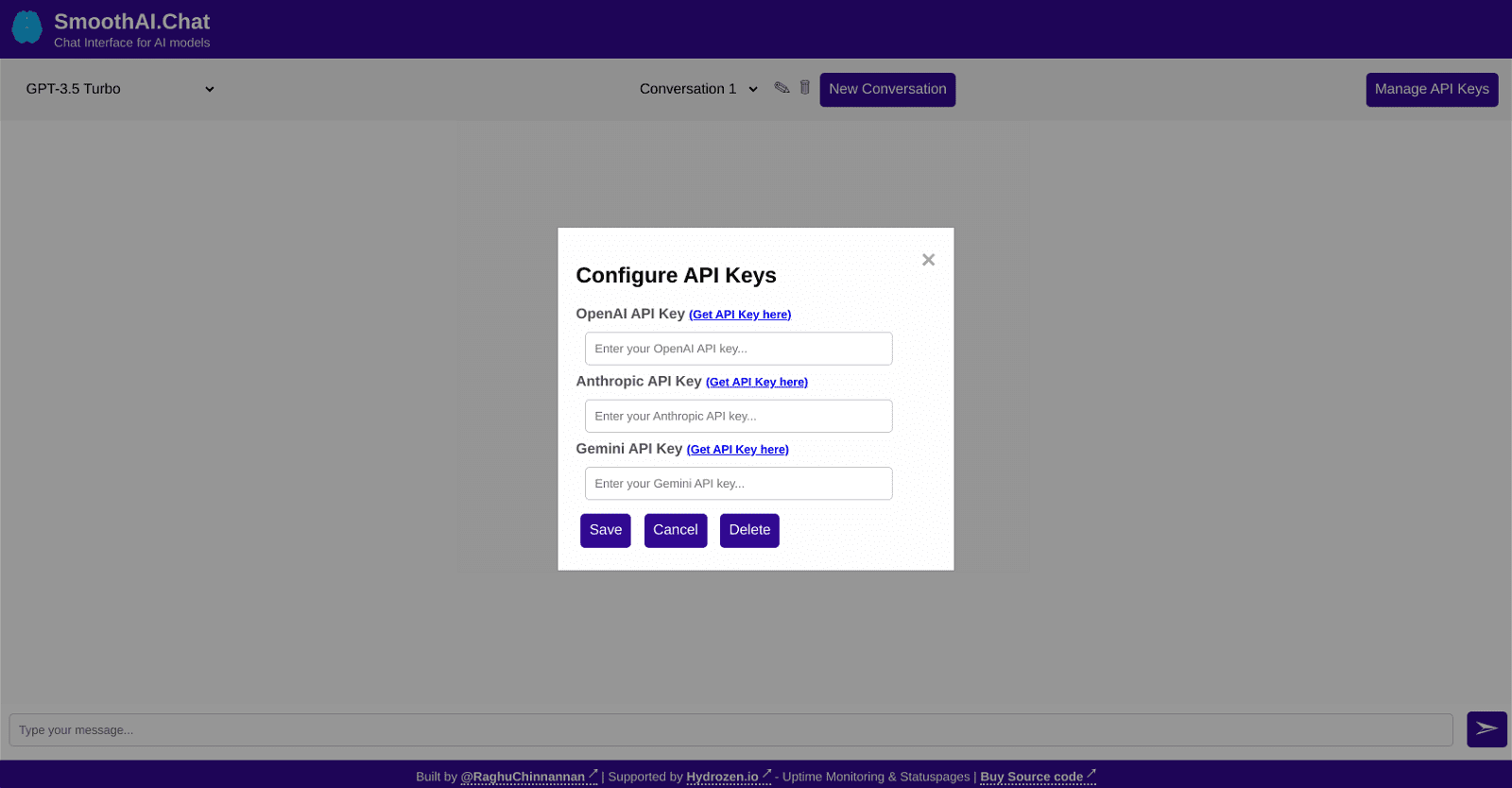
Task: Focus the OpenAI API key field
Action: [738, 349]
